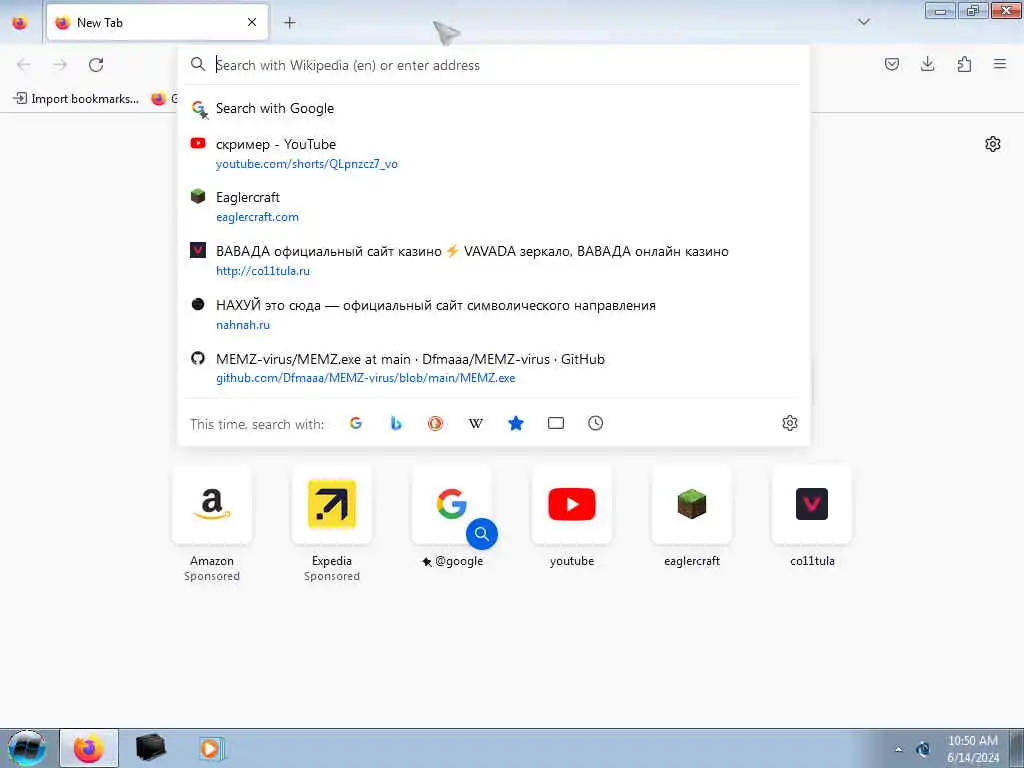Search this time with DuckDuckGo icon
Screen dimensions: 1024x768
click(436, 423)
